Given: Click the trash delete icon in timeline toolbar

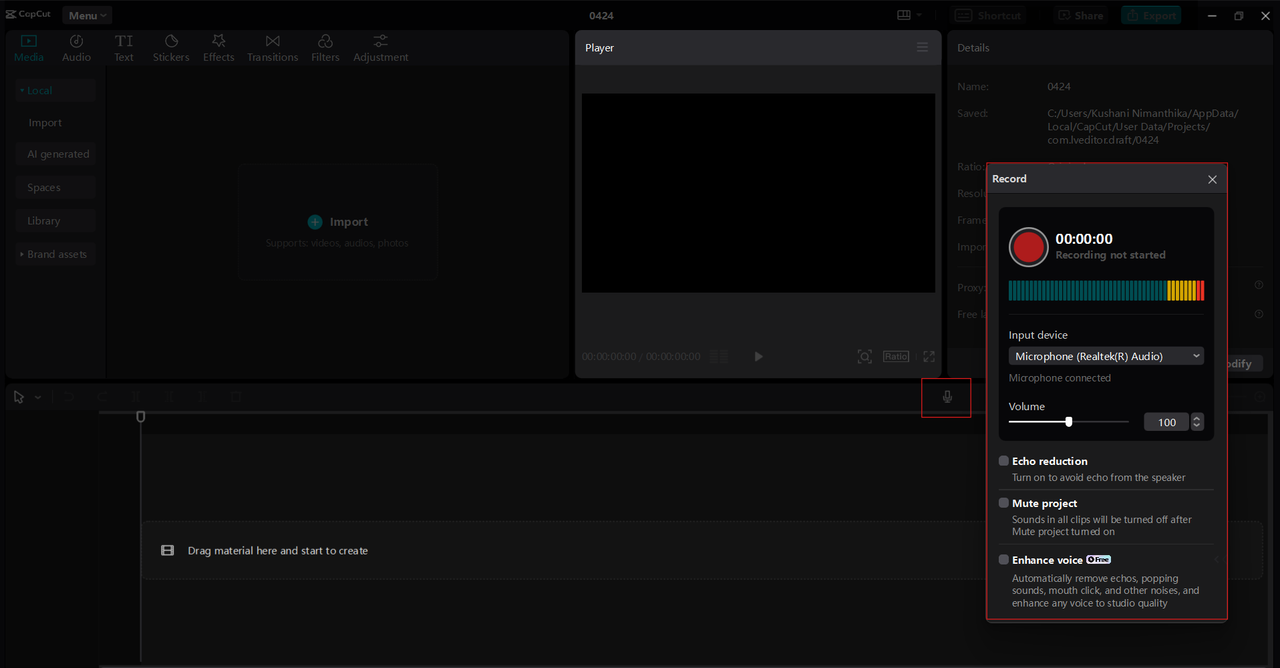Looking at the screenshot, I should [x=236, y=397].
